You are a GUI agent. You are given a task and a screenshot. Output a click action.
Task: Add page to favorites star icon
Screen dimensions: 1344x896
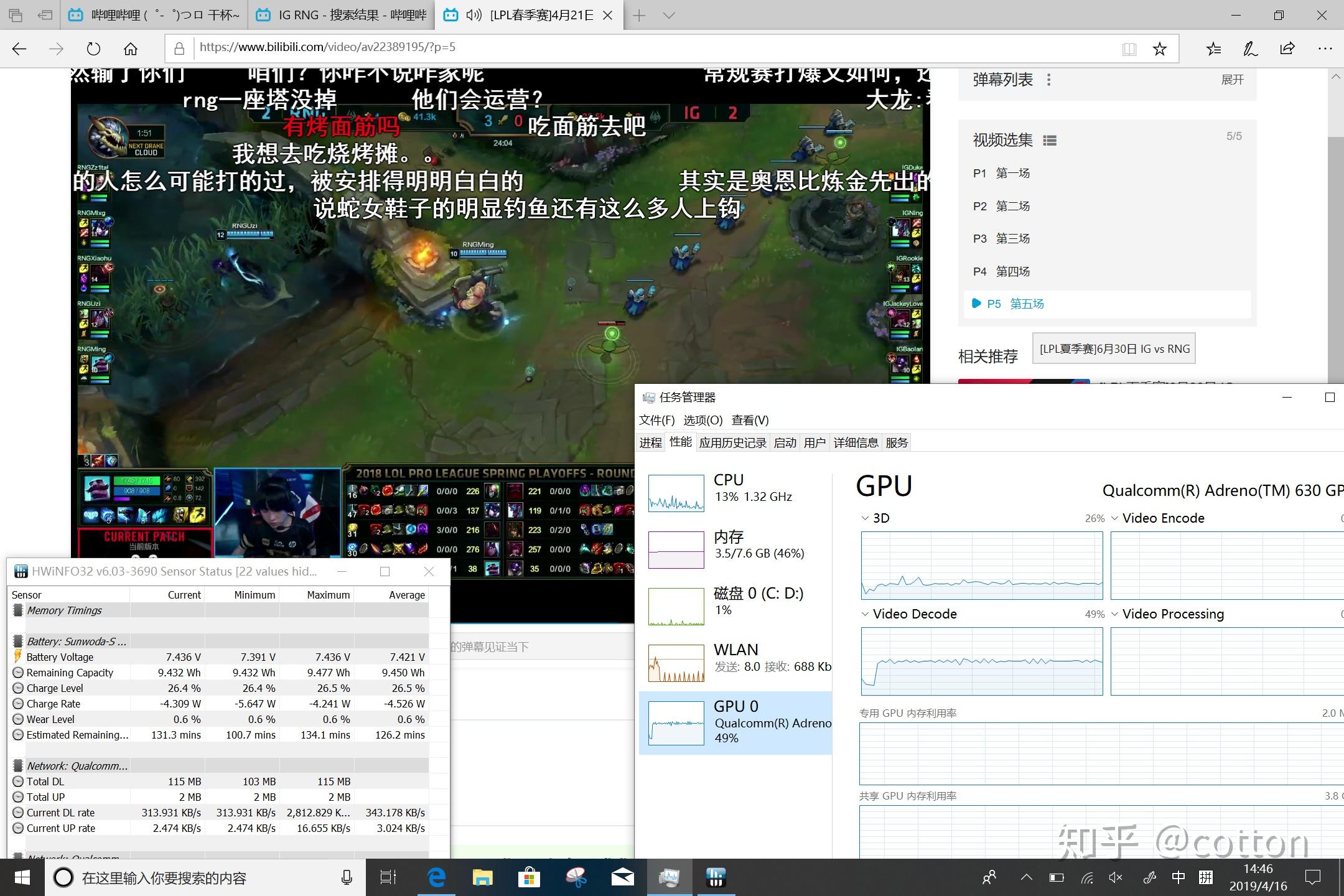(x=1159, y=49)
